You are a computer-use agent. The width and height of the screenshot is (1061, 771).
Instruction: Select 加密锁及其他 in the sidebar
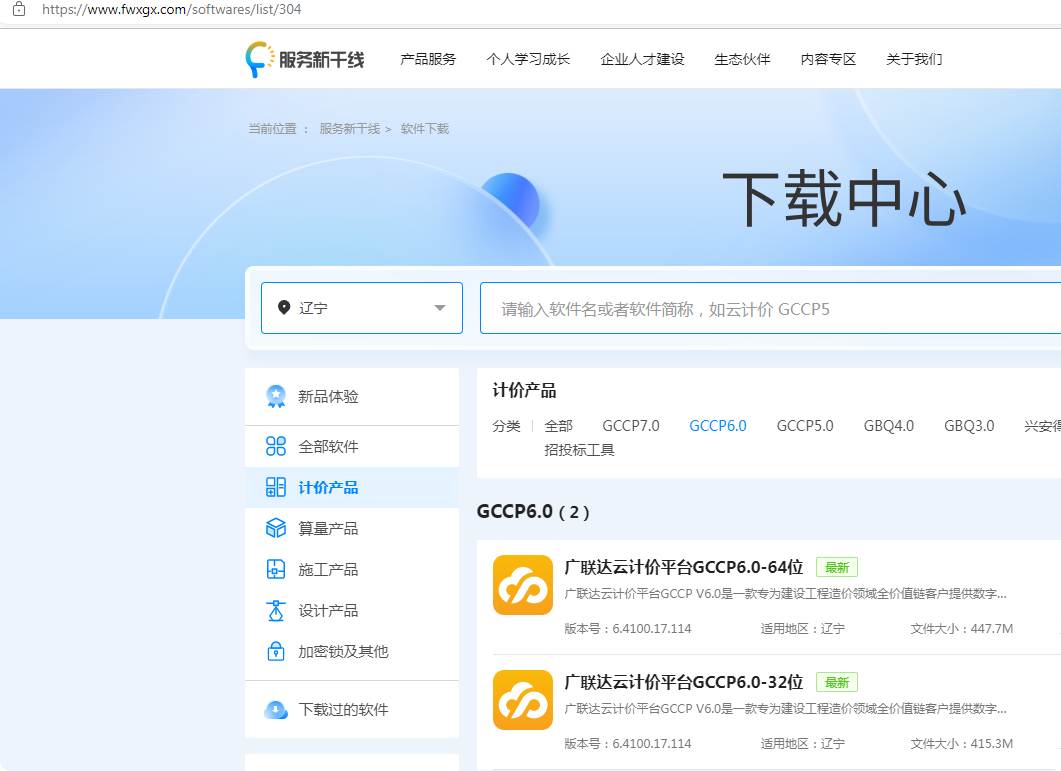352,651
